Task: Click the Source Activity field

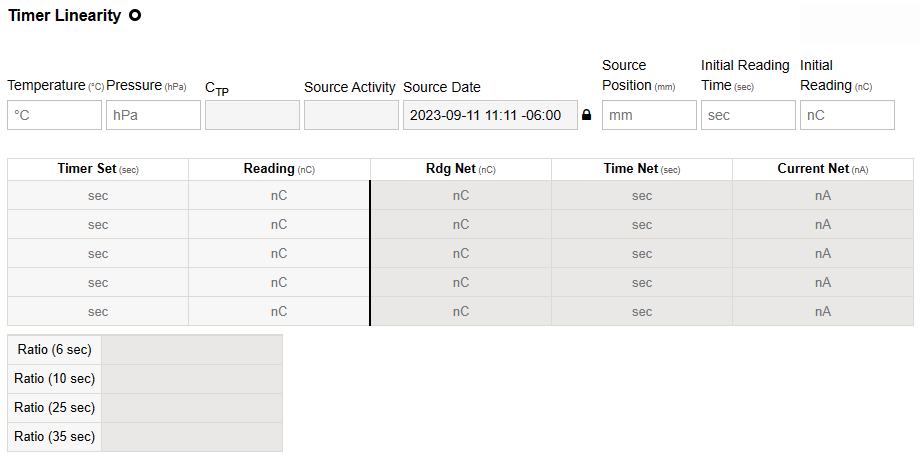Action: coord(351,115)
